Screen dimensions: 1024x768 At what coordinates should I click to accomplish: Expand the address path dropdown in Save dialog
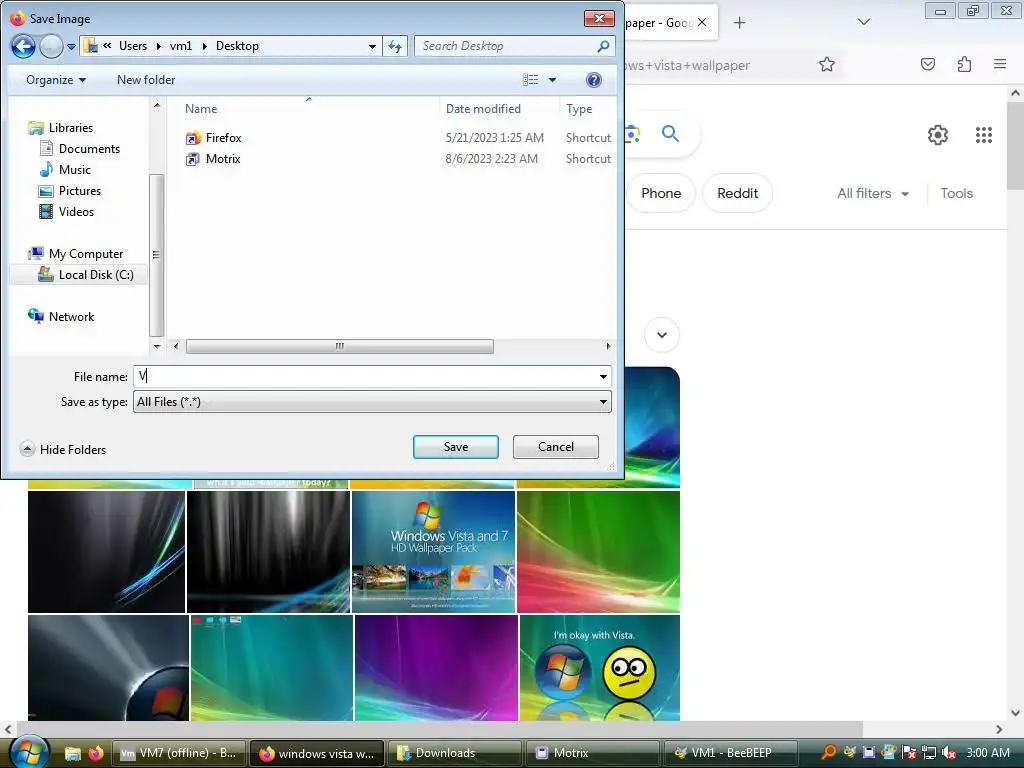[372, 46]
